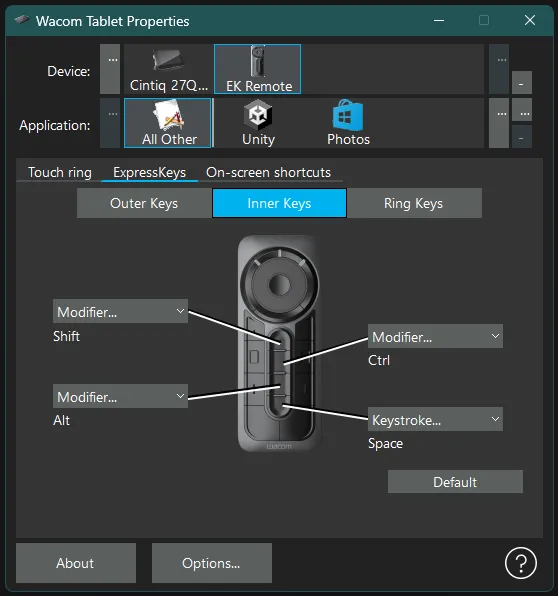558x596 pixels.
Task: Open the Keystroke dropdown set to Space
Action: pyautogui.click(x=435, y=419)
